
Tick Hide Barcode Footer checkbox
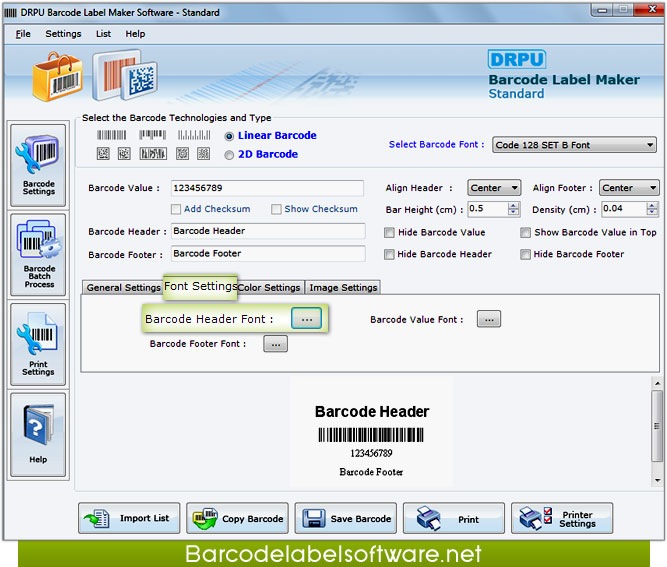click(x=525, y=254)
